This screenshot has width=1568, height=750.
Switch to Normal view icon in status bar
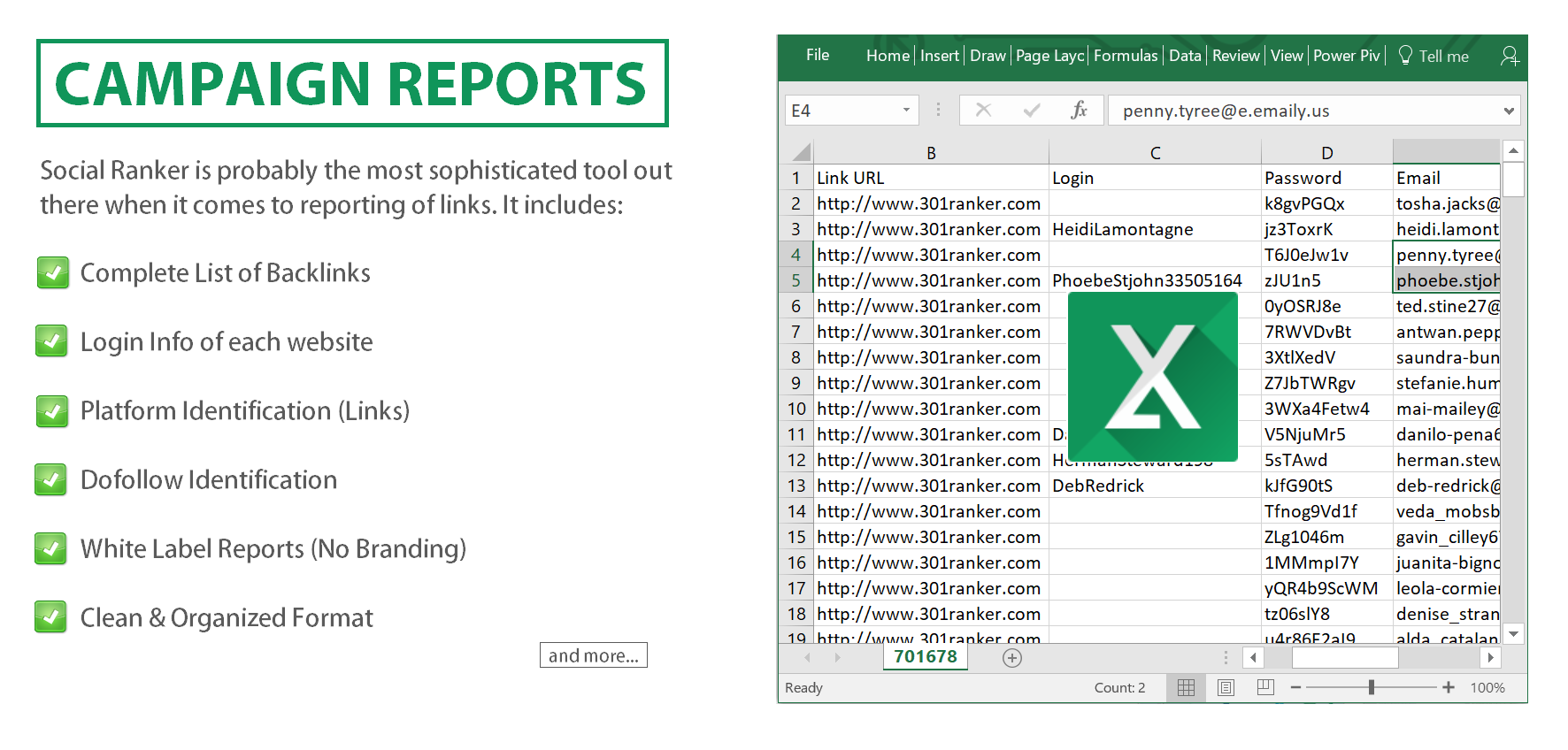coord(1186,687)
